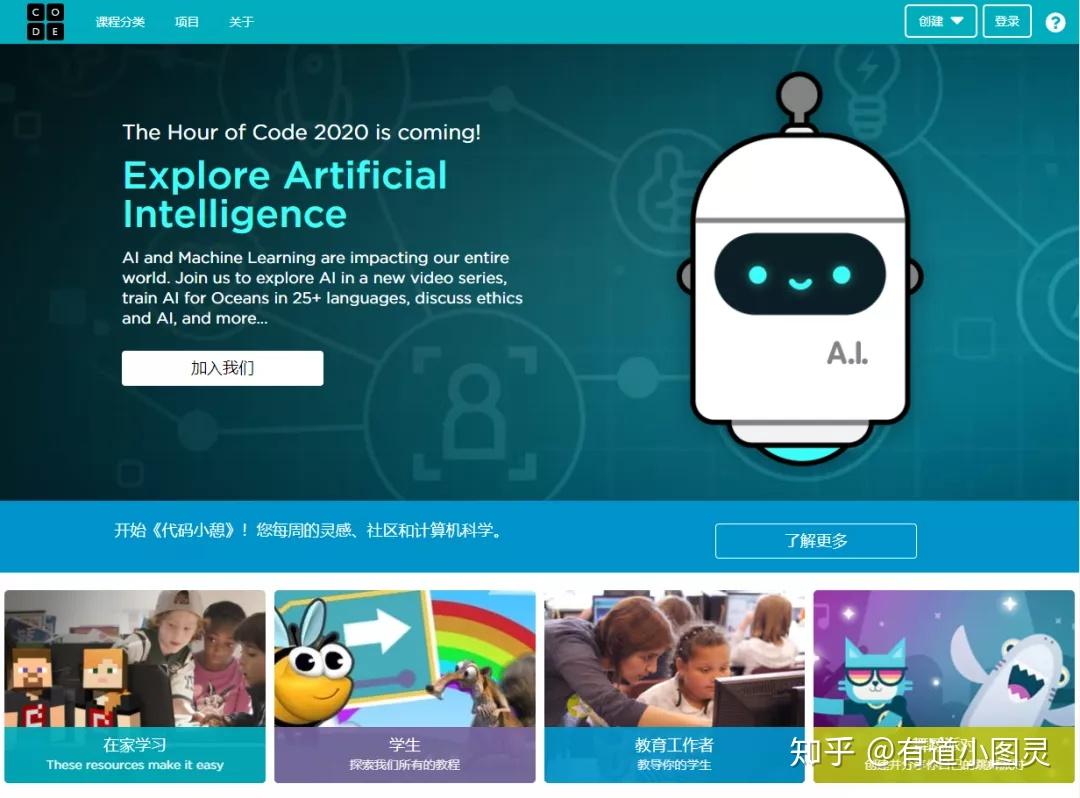Click the 学生 探索我们所有的教程 label
Image resolution: width=1080 pixels, height=798 pixels.
[x=404, y=755]
